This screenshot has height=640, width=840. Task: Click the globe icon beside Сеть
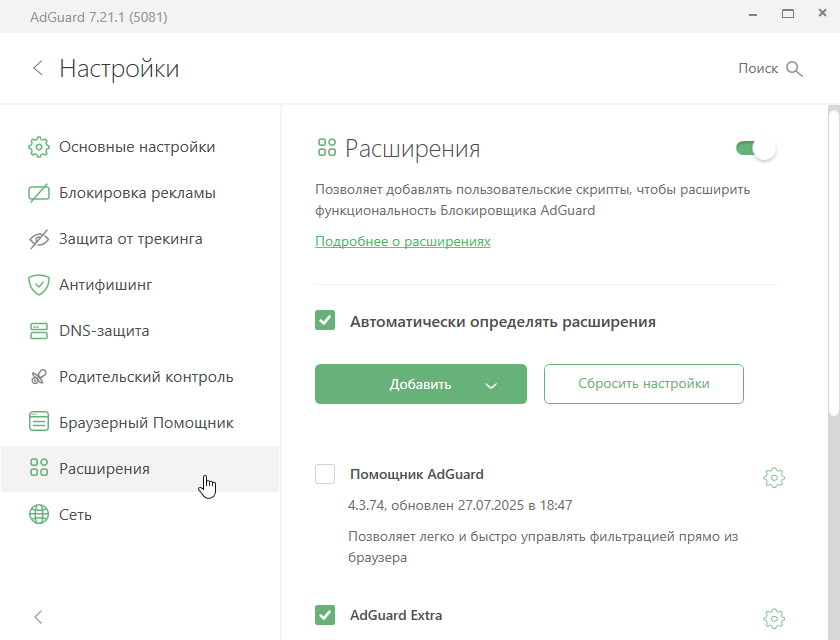point(39,514)
